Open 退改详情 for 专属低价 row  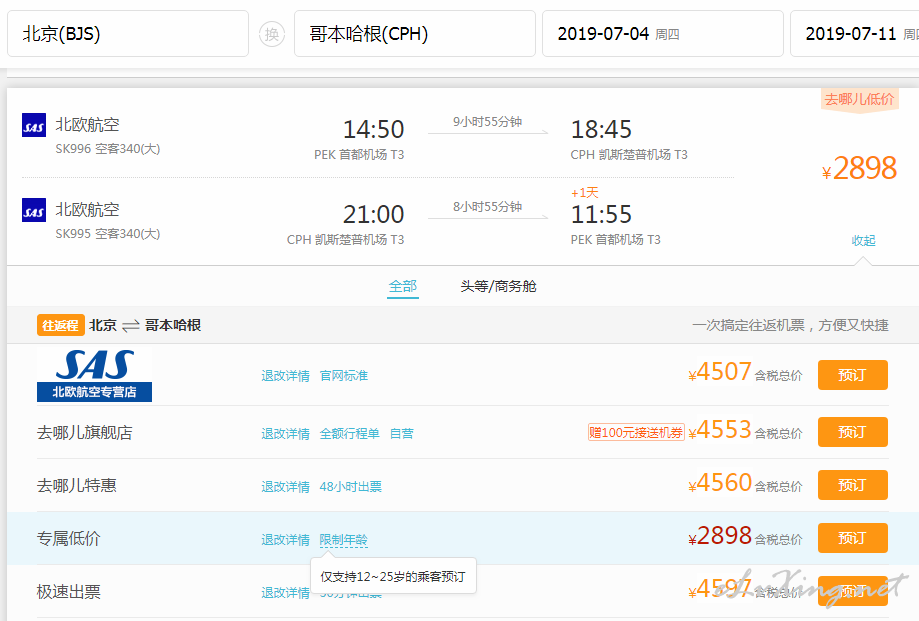[285, 540]
